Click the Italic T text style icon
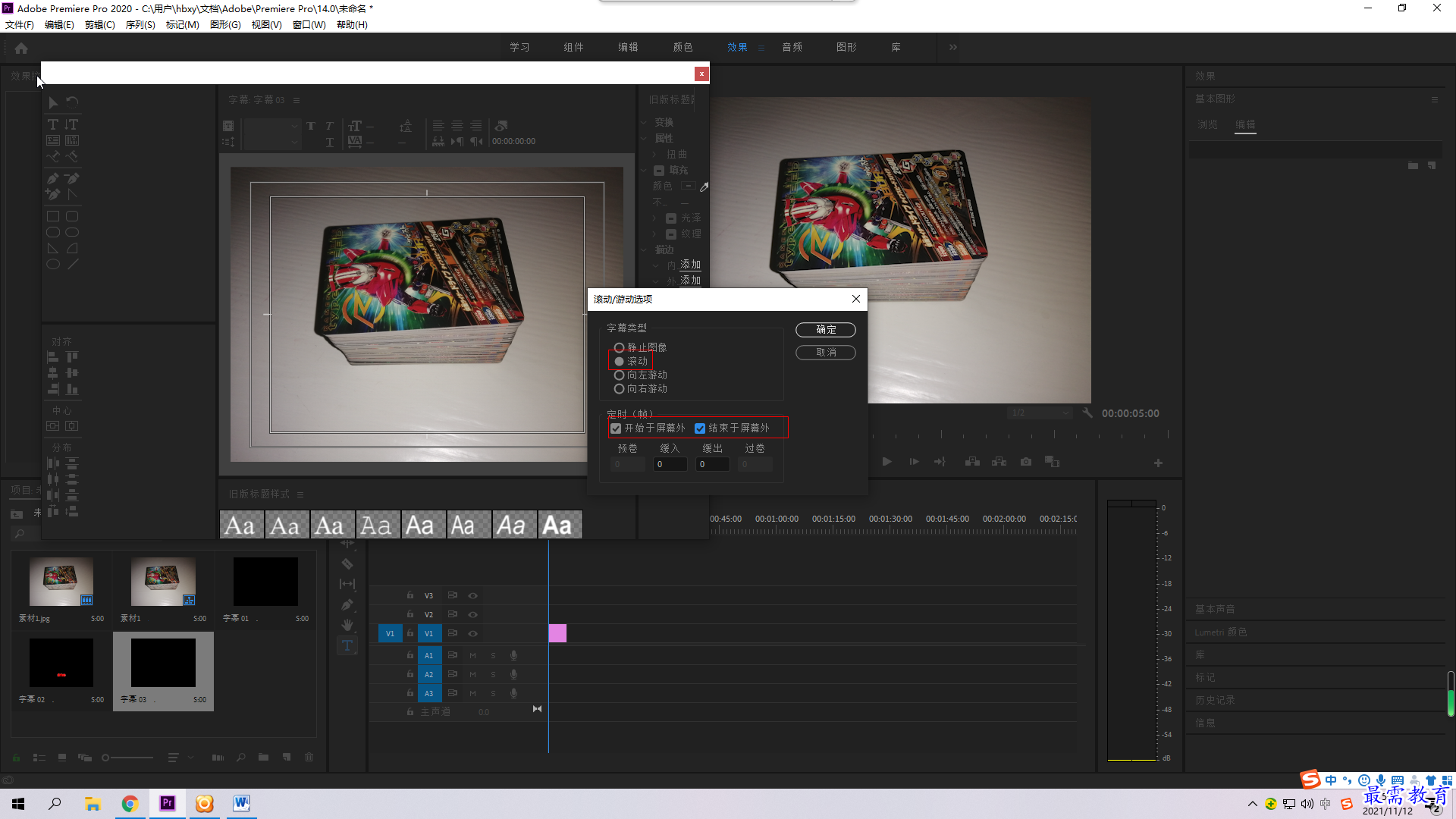The image size is (1456, 819). tap(329, 126)
